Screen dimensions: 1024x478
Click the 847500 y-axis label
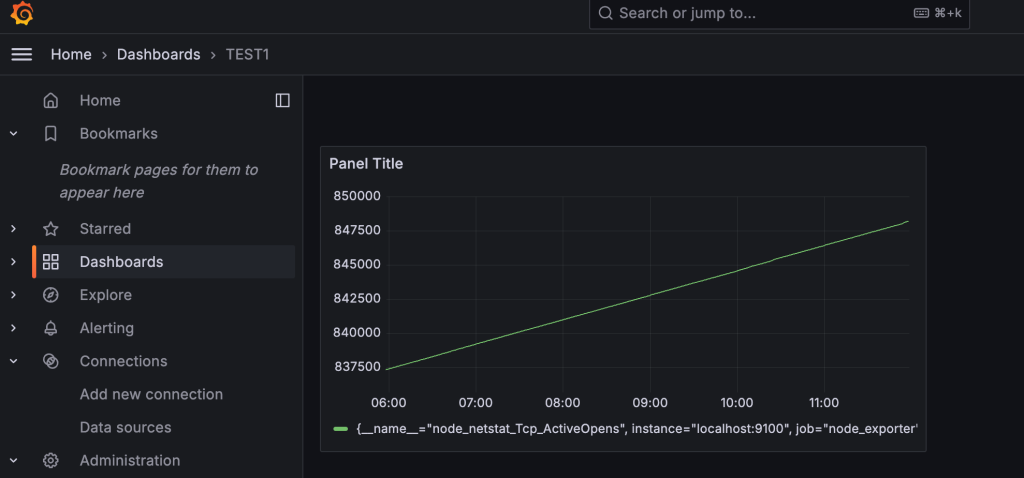[x=357, y=230]
